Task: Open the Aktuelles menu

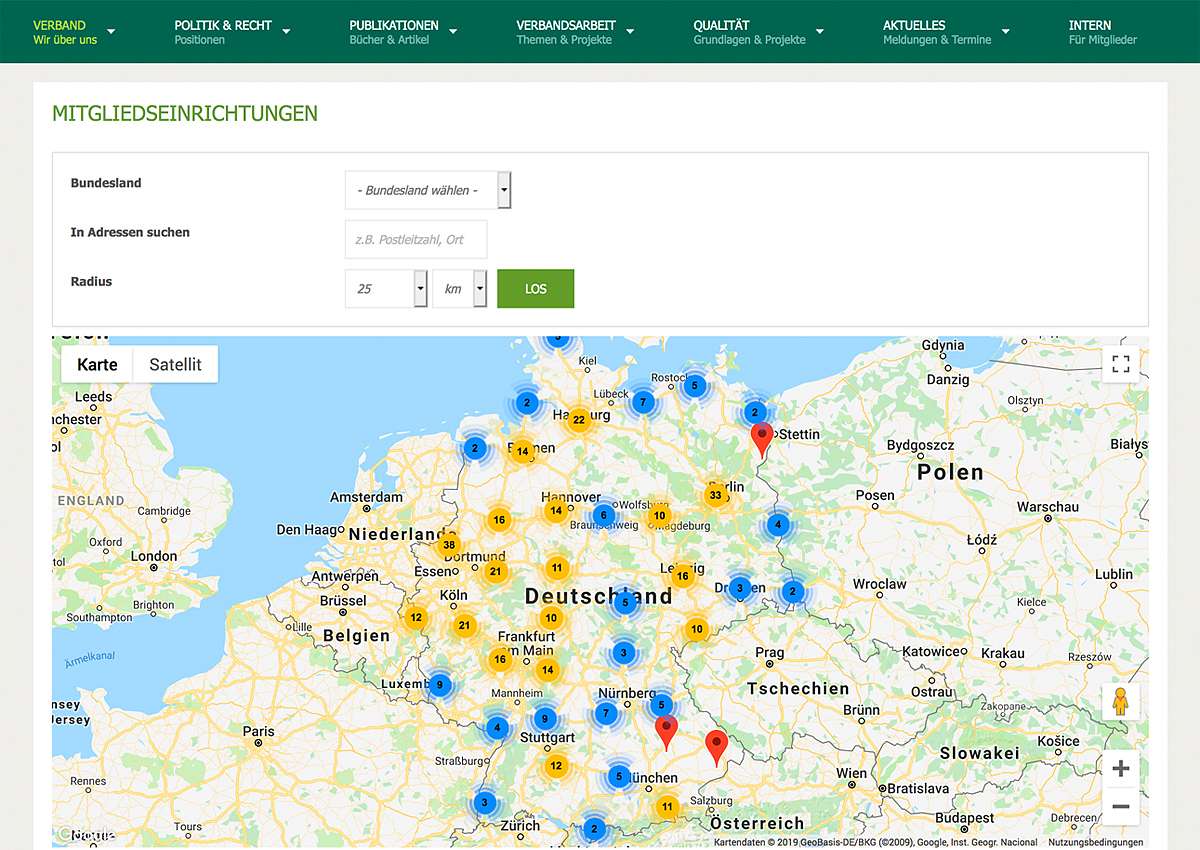Action: (x=937, y=32)
